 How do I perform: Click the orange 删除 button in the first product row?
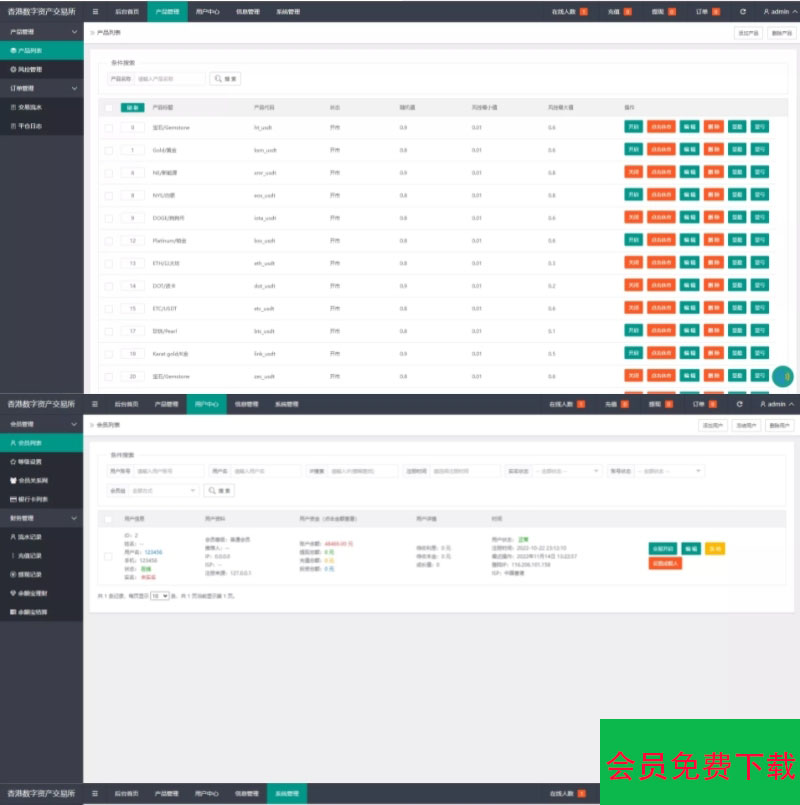(713, 127)
